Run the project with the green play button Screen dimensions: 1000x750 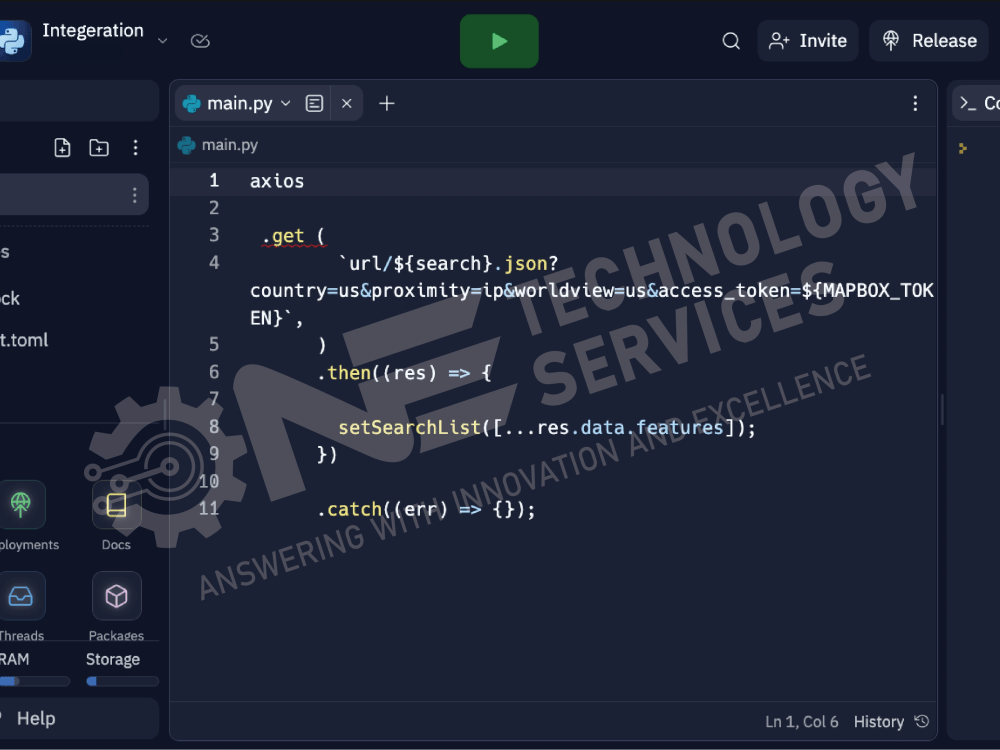pyautogui.click(x=499, y=41)
